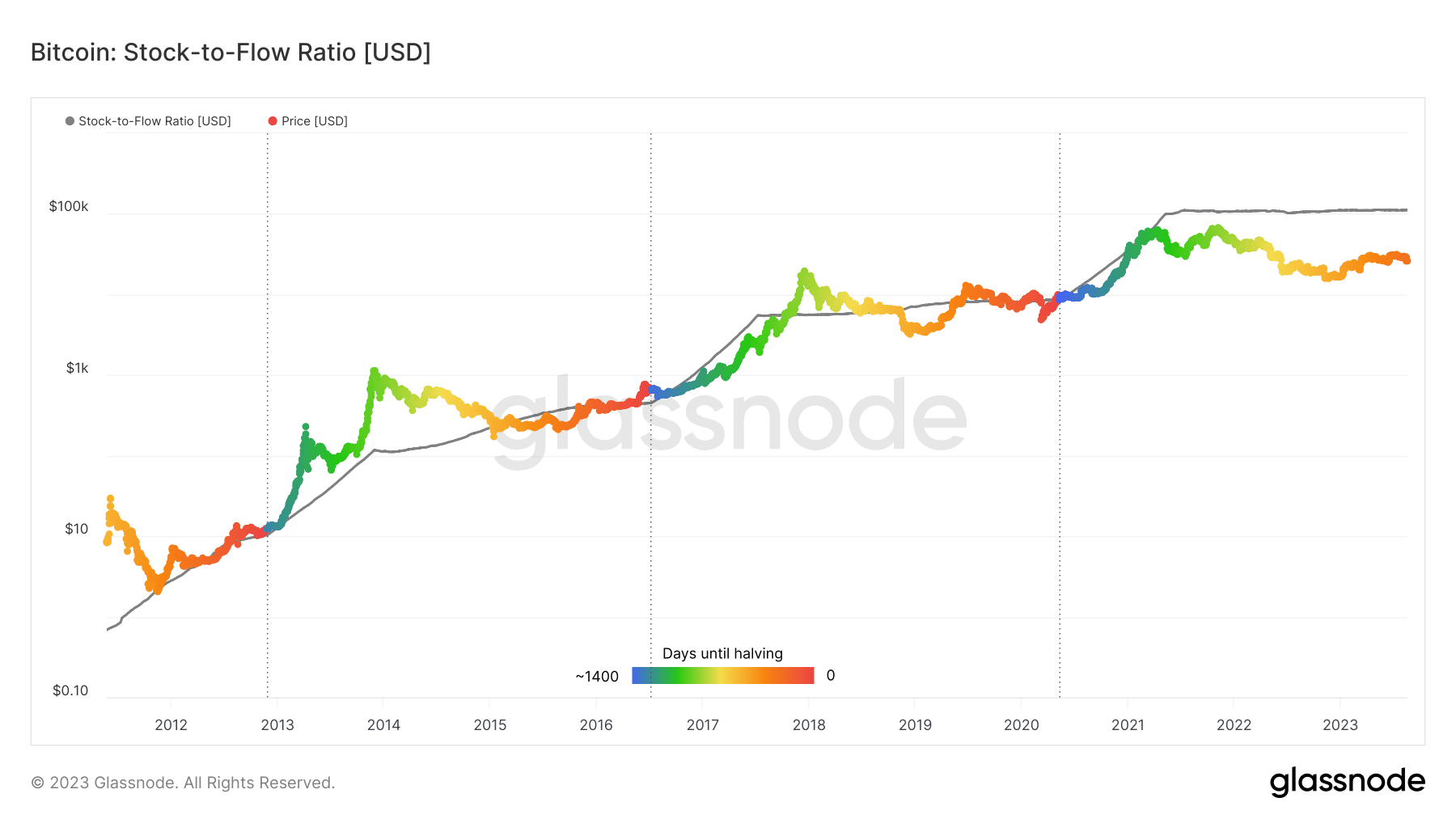This screenshot has width=1456, height=819.
Task: Click the $100k label on the y-axis
Action: click(69, 206)
